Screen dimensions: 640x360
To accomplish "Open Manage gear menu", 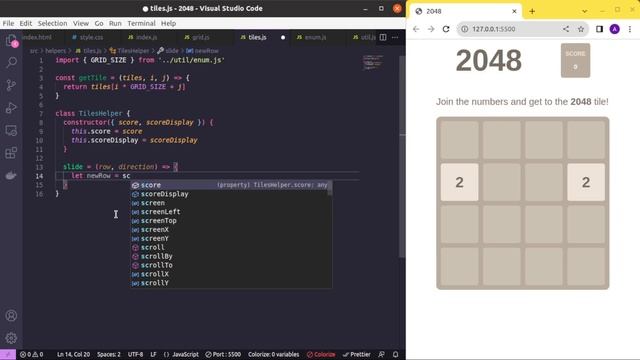I will [11, 338].
